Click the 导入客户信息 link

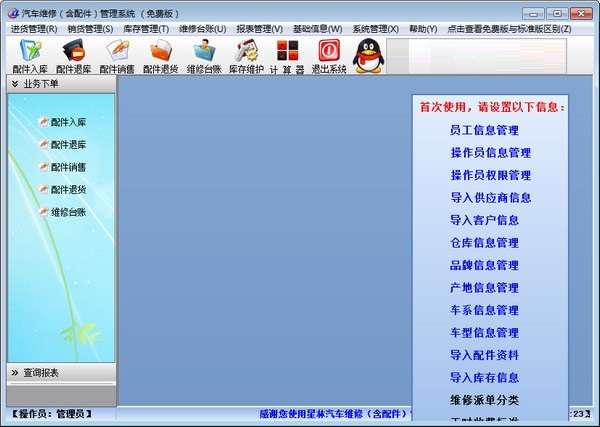pos(484,220)
